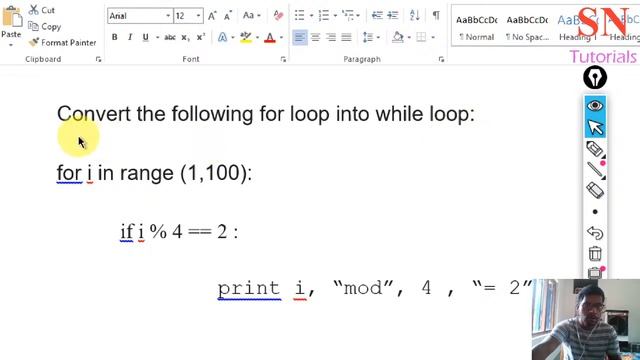Viewport: 640px width, 360px height.
Task: Apply red font color
Action: pyautogui.click(x=270, y=38)
